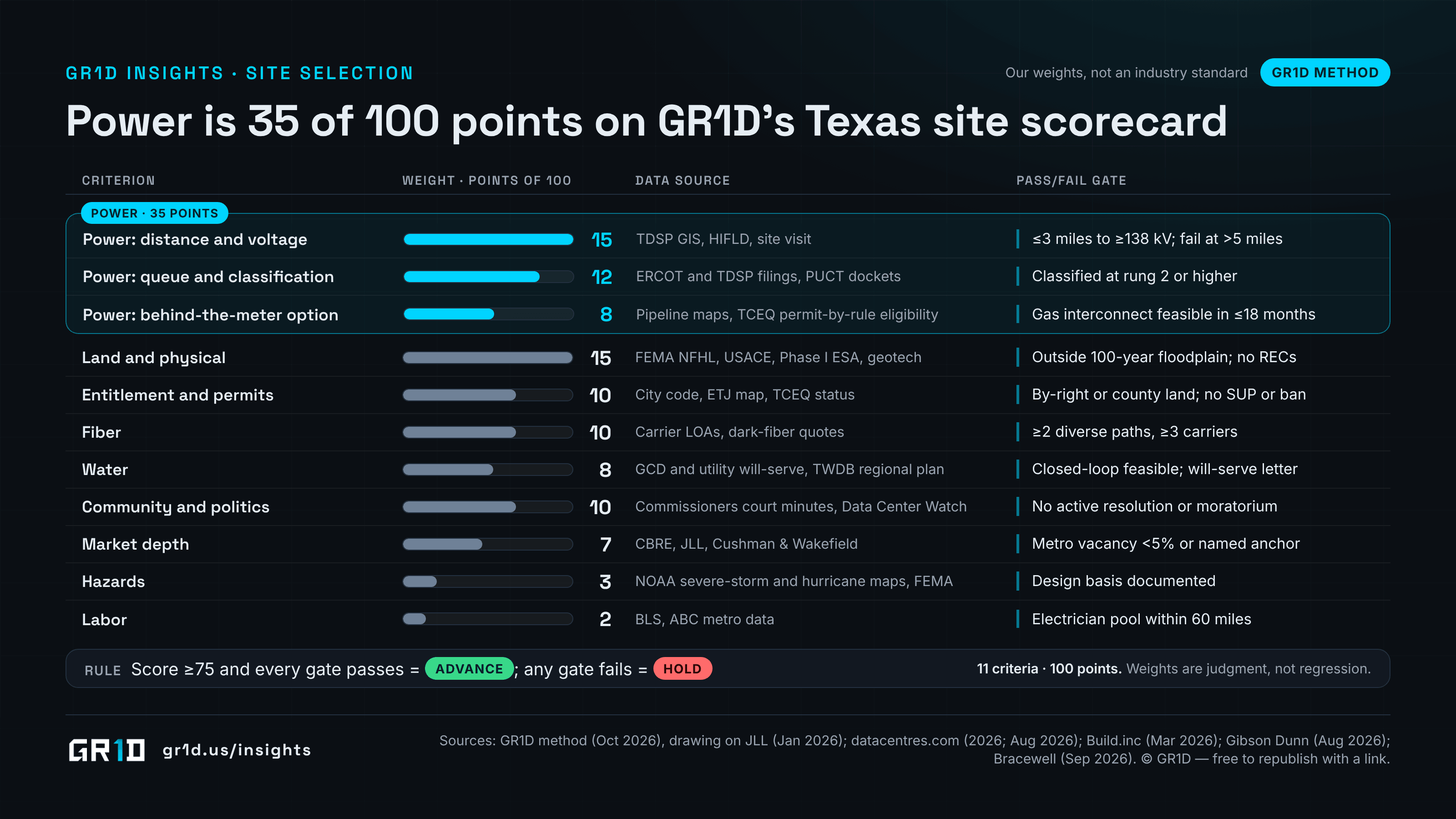The width and height of the screenshot is (1456, 819).
Task: Click 'Electrician pool within 60 miles' gate
Action: pos(1141,619)
